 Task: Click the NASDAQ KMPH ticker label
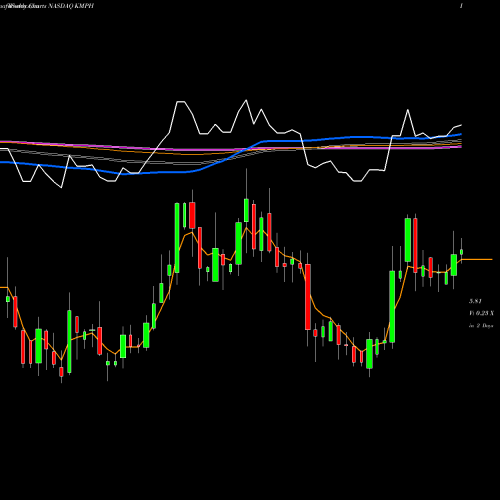71,6
